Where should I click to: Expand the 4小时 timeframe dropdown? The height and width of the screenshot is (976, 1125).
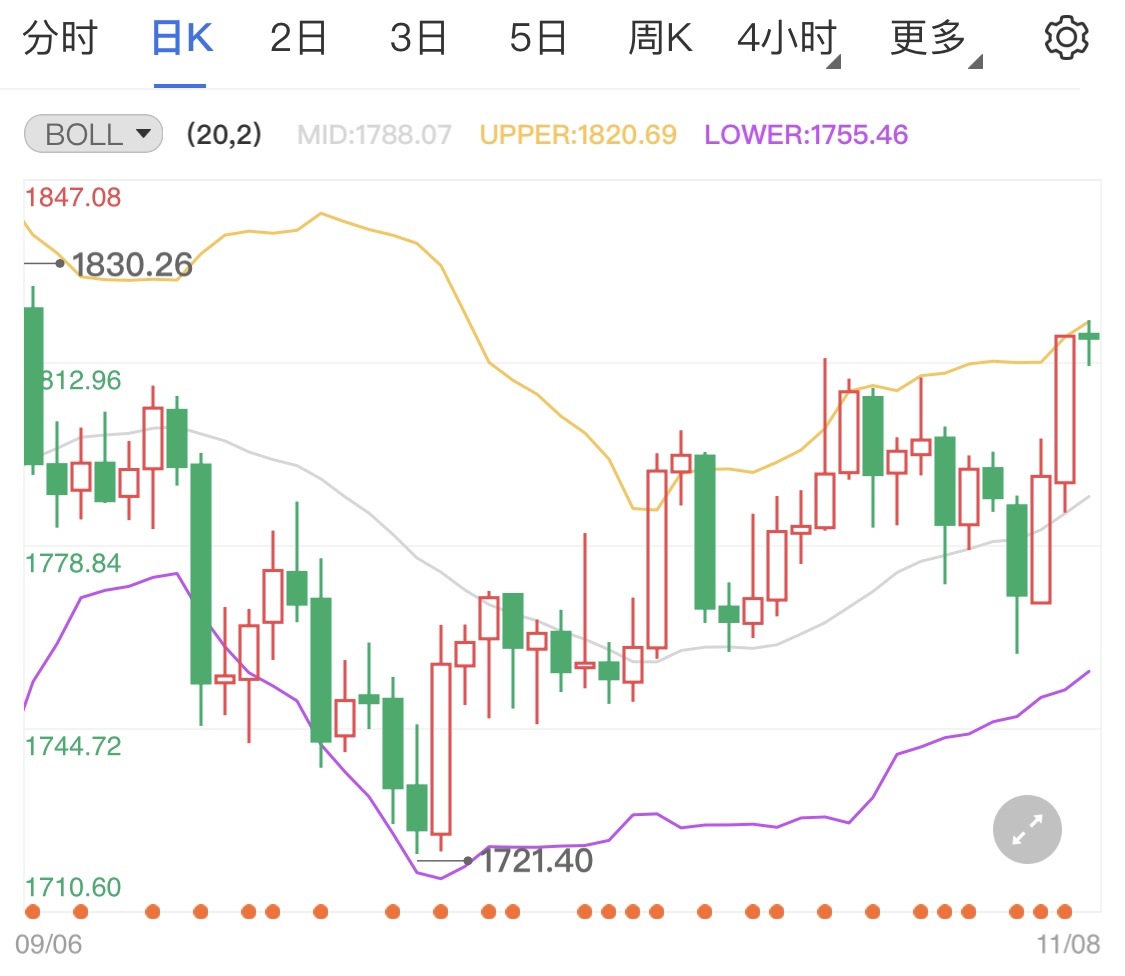pos(787,39)
